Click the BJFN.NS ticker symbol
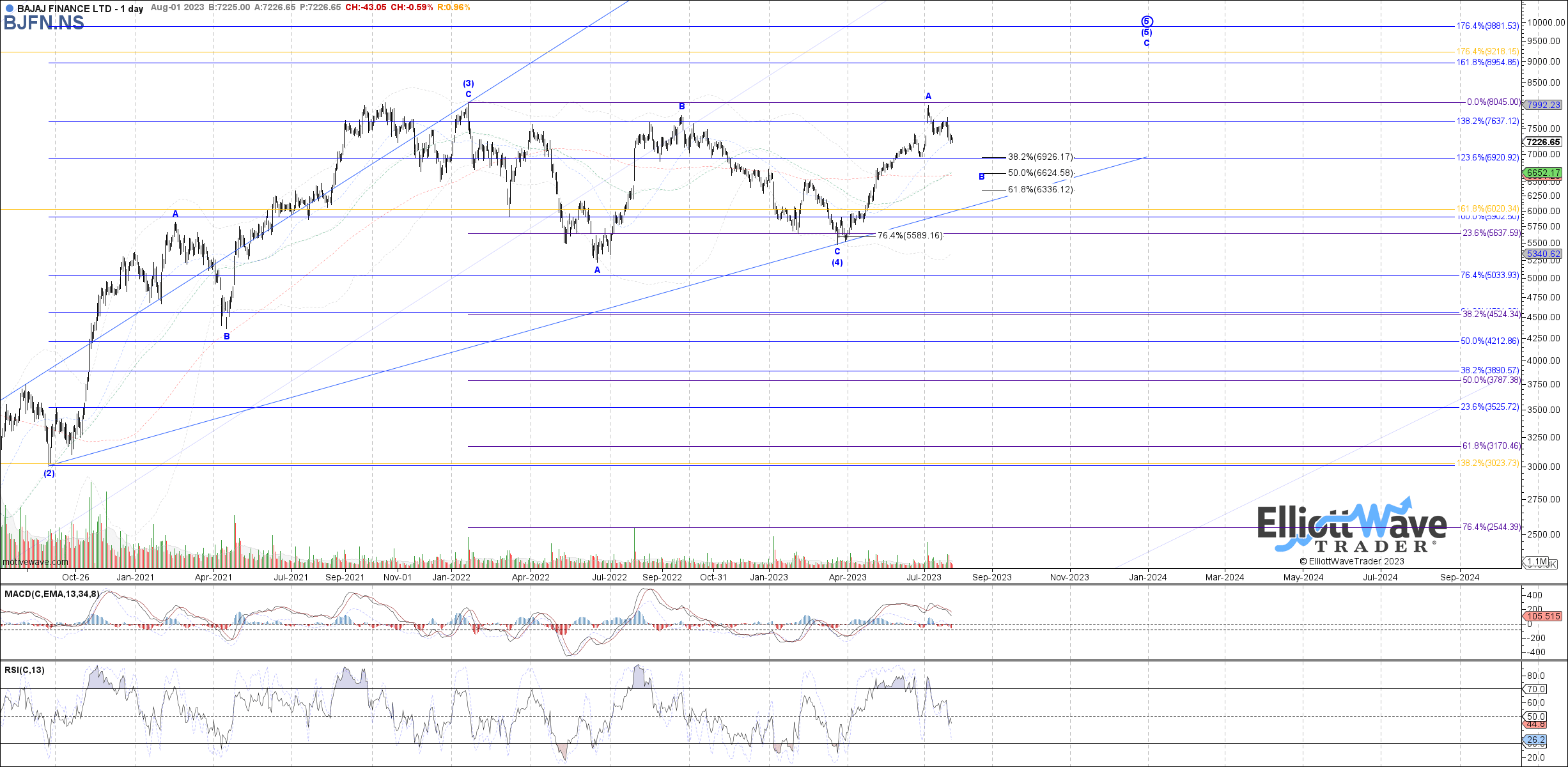The image size is (1568, 767). point(43,23)
